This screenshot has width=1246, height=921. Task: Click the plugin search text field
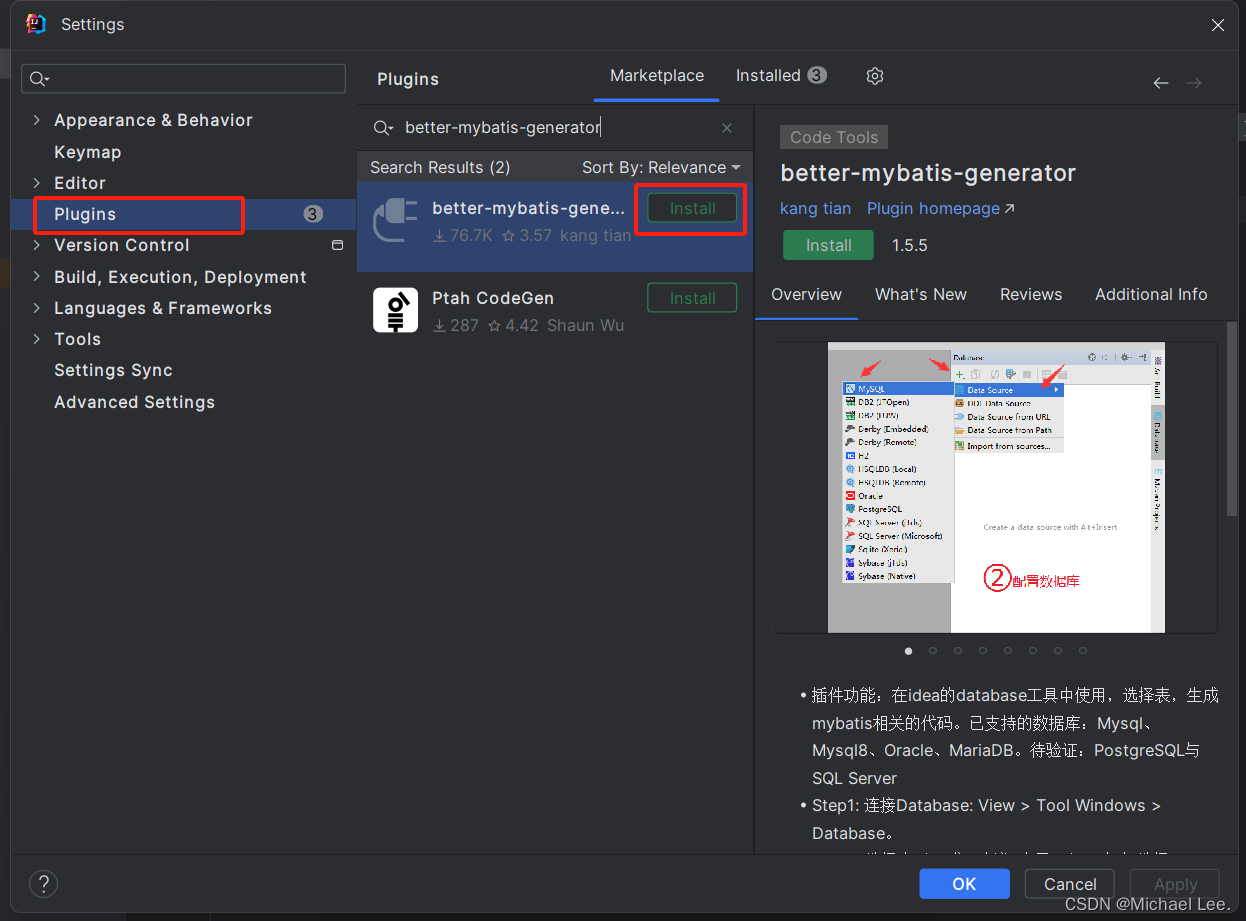coord(555,128)
